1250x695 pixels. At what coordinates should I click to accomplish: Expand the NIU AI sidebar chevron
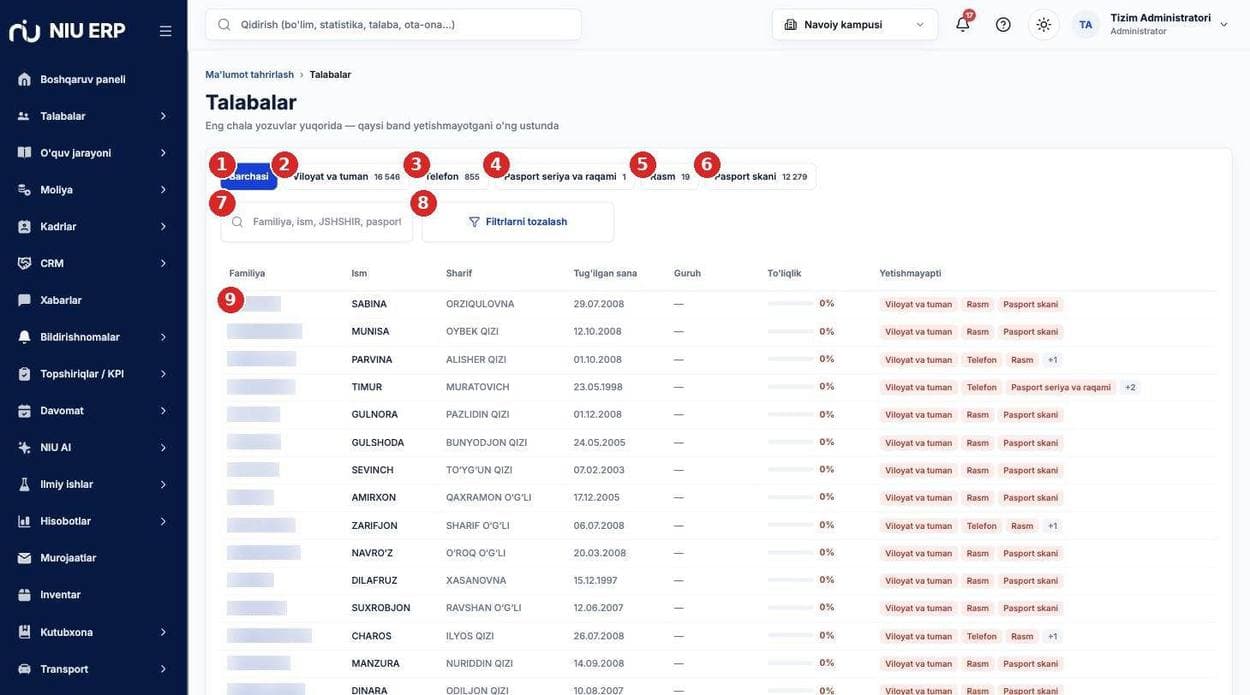(163, 448)
